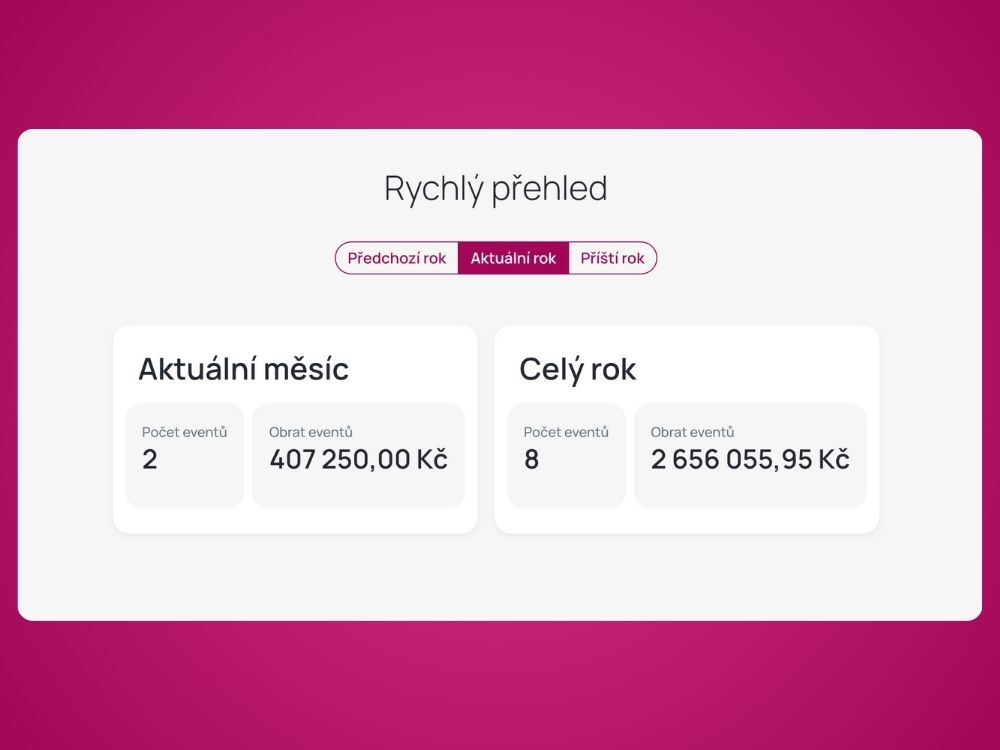
Task: Switch to the Příští rok tab
Action: tap(612, 258)
